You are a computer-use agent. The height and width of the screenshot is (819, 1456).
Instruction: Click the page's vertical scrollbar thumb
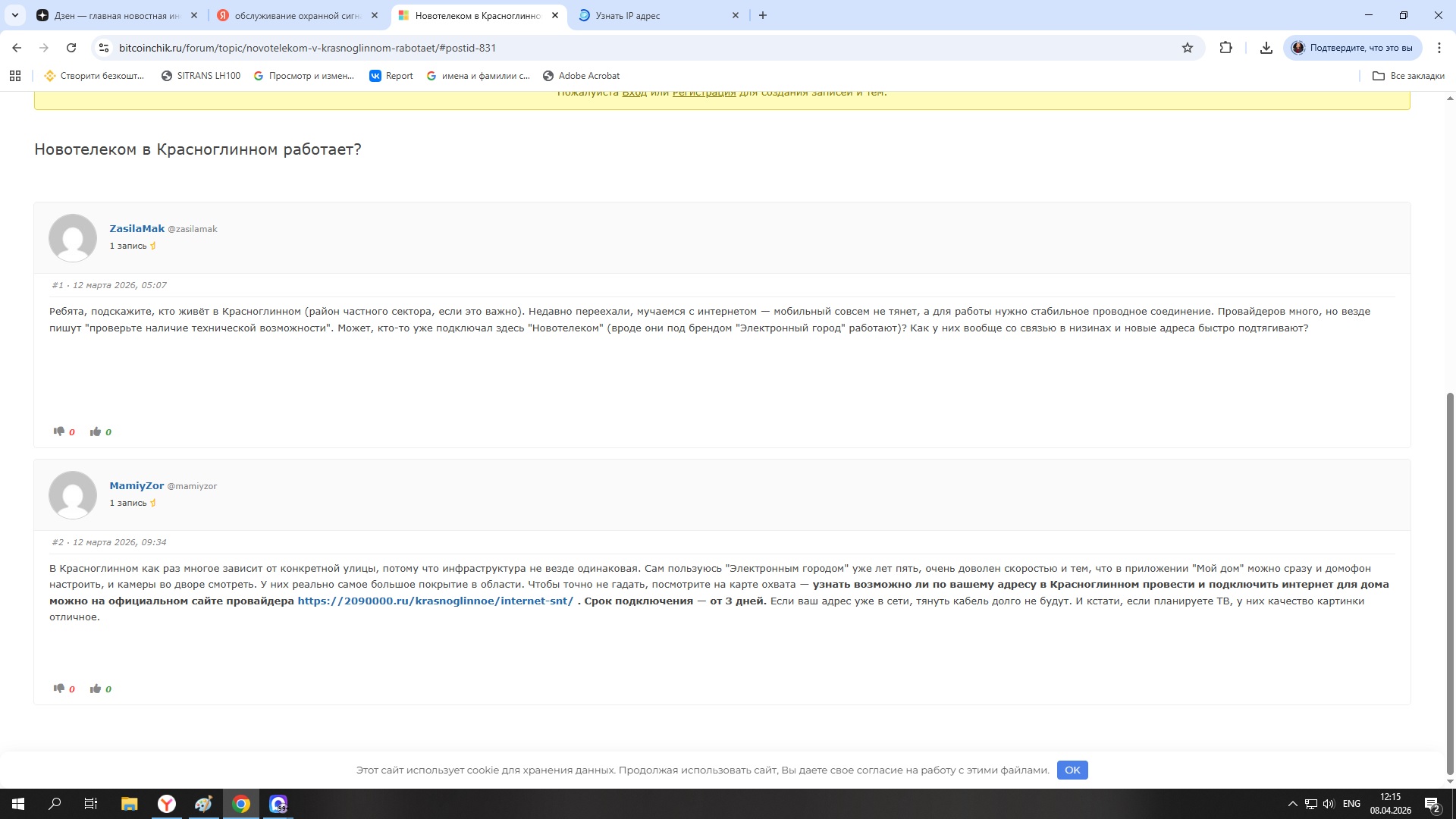[x=1450, y=584]
